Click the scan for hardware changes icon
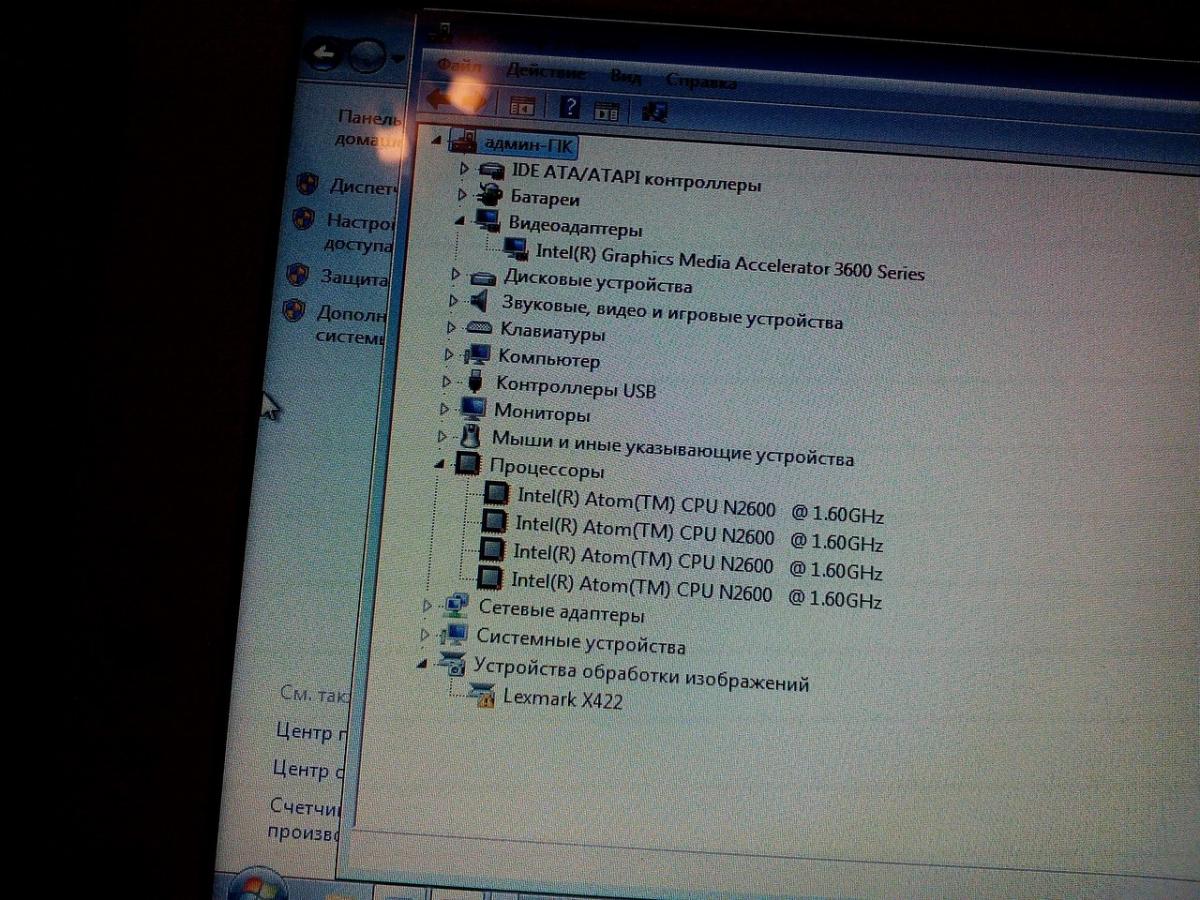Screen dimensions: 1200x900 pos(655,112)
